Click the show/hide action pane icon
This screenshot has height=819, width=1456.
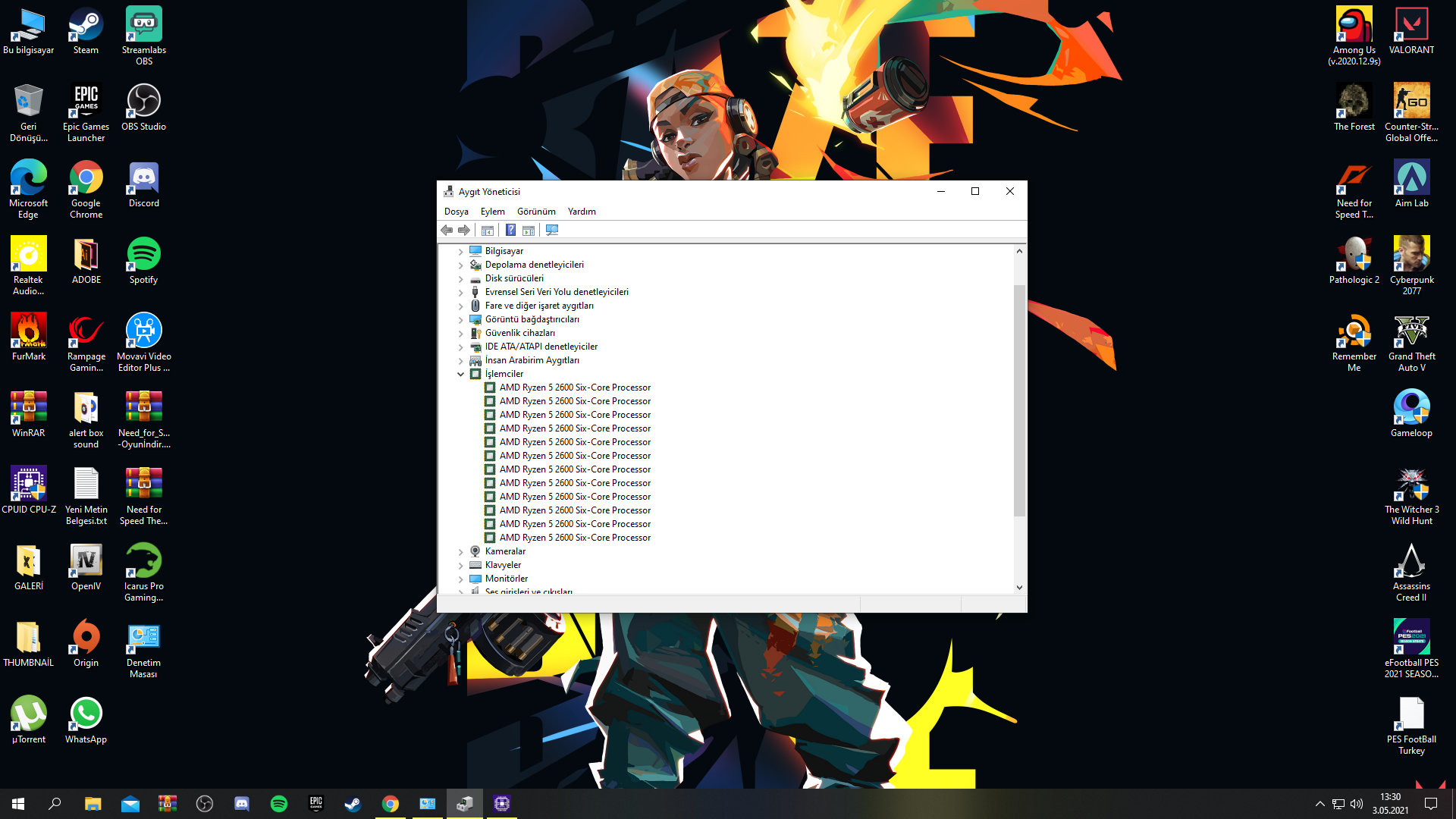tap(529, 230)
